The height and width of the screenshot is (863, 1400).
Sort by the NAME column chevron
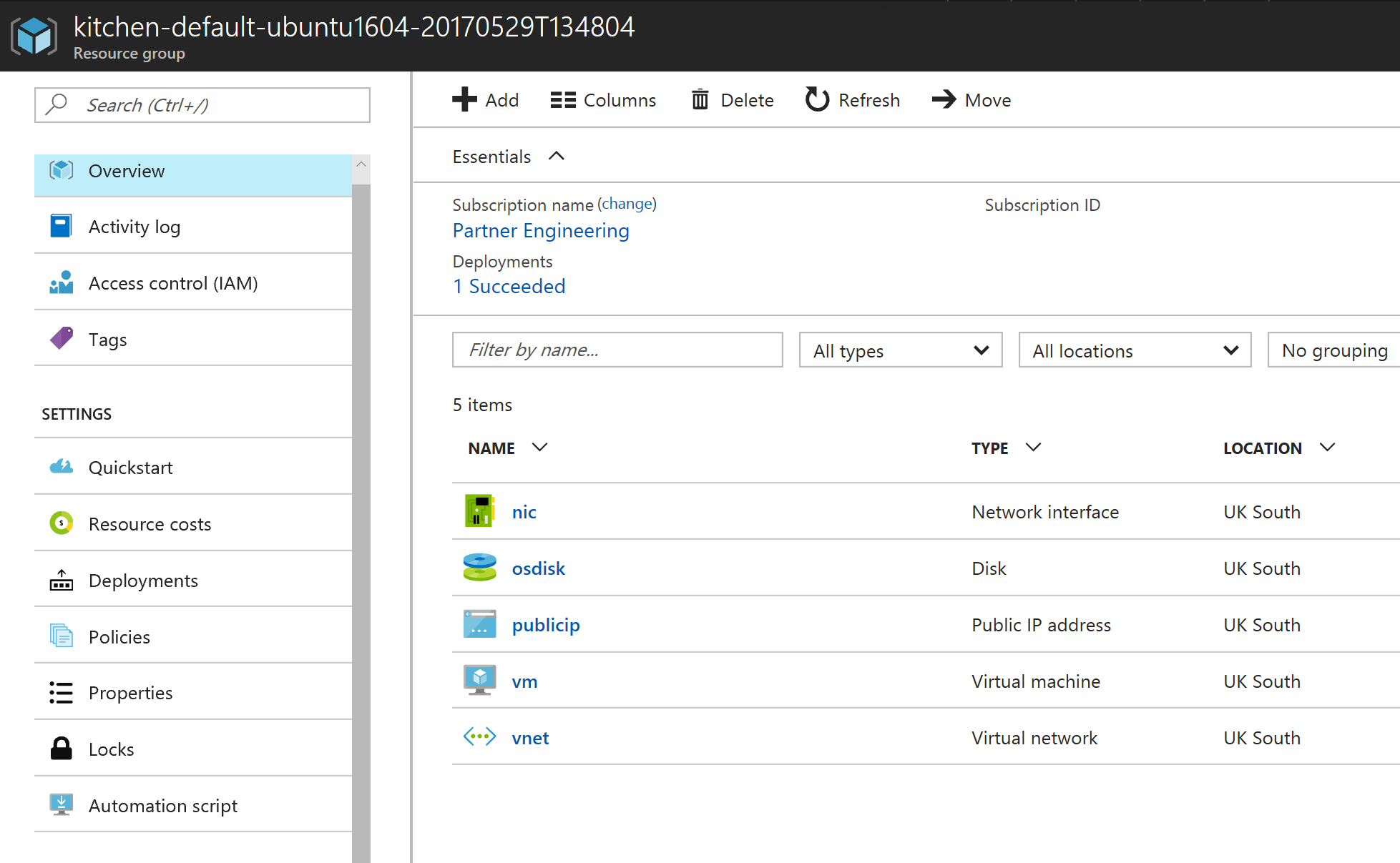[x=540, y=448]
